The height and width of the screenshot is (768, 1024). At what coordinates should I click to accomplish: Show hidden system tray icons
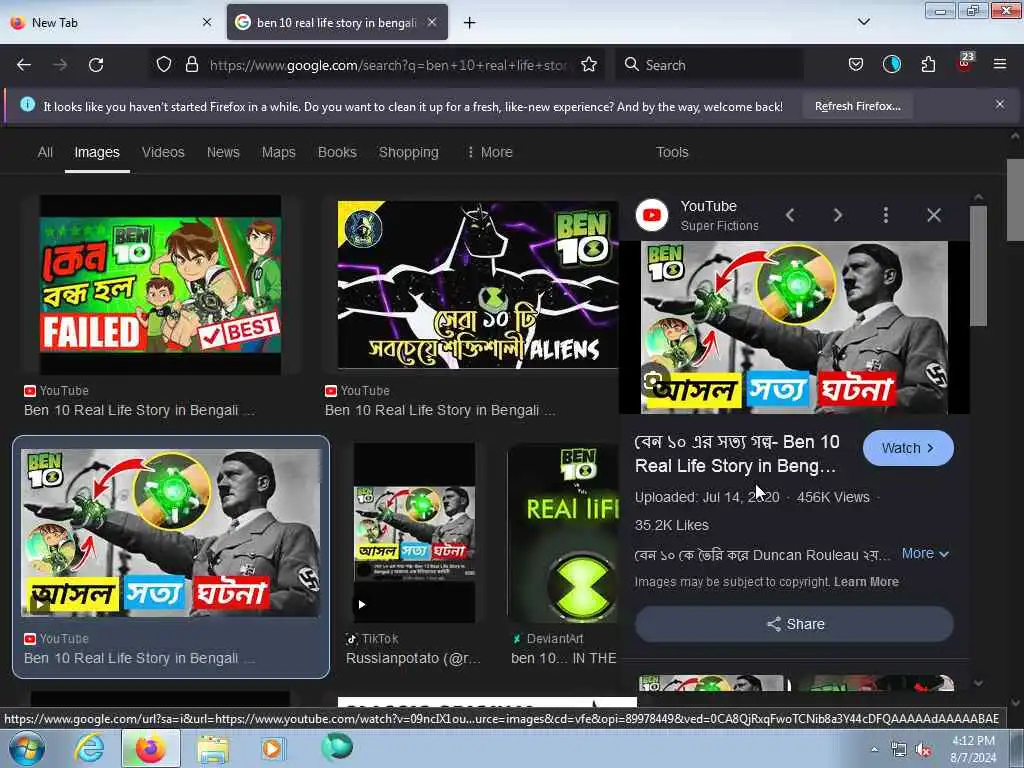(874, 749)
